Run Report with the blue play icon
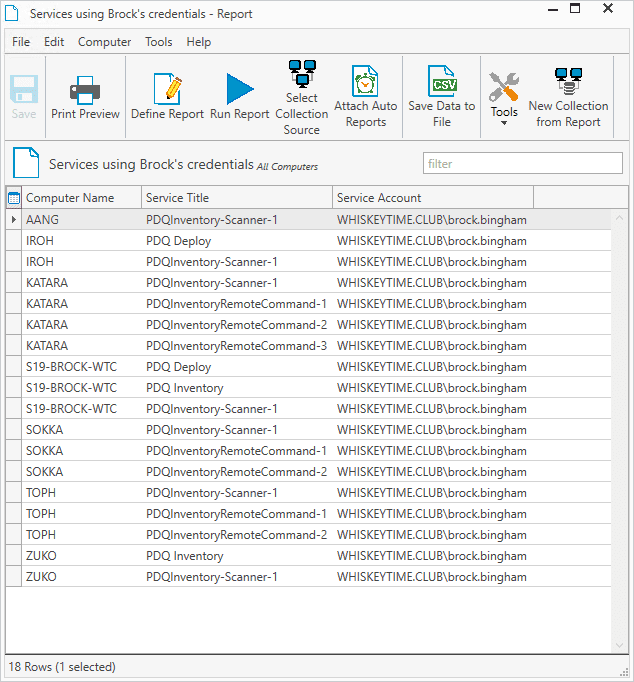Image resolution: width=634 pixels, height=682 pixels. click(240, 97)
